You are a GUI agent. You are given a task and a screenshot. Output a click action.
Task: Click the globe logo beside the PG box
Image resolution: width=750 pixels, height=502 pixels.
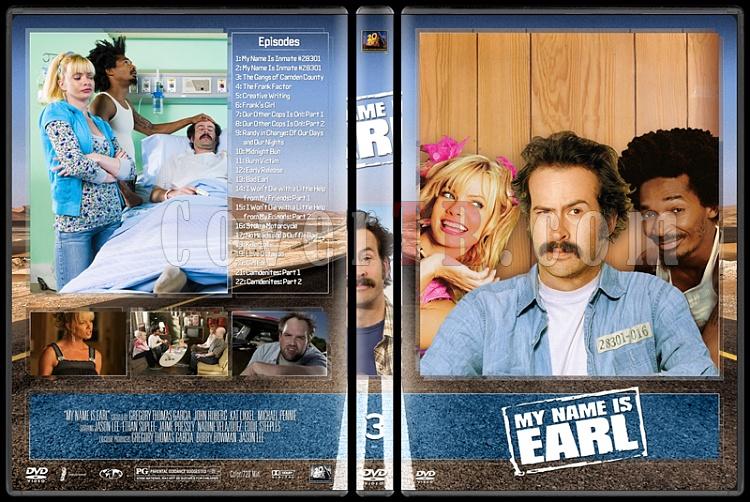click(111, 474)
